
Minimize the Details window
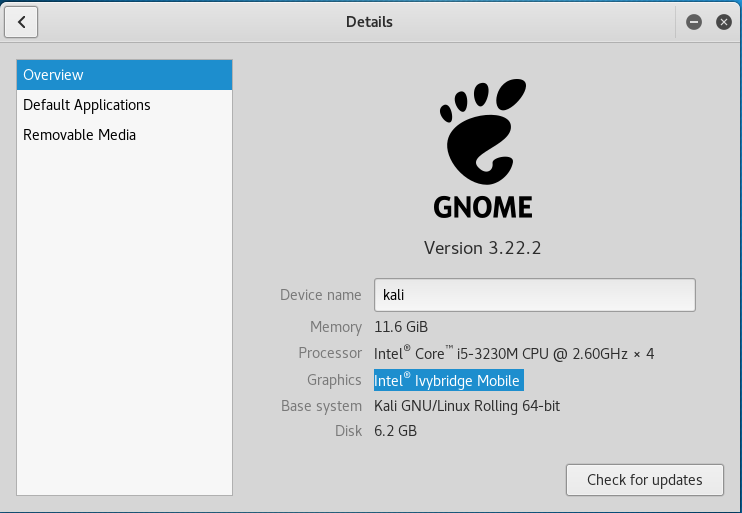(x=694, y=22)
